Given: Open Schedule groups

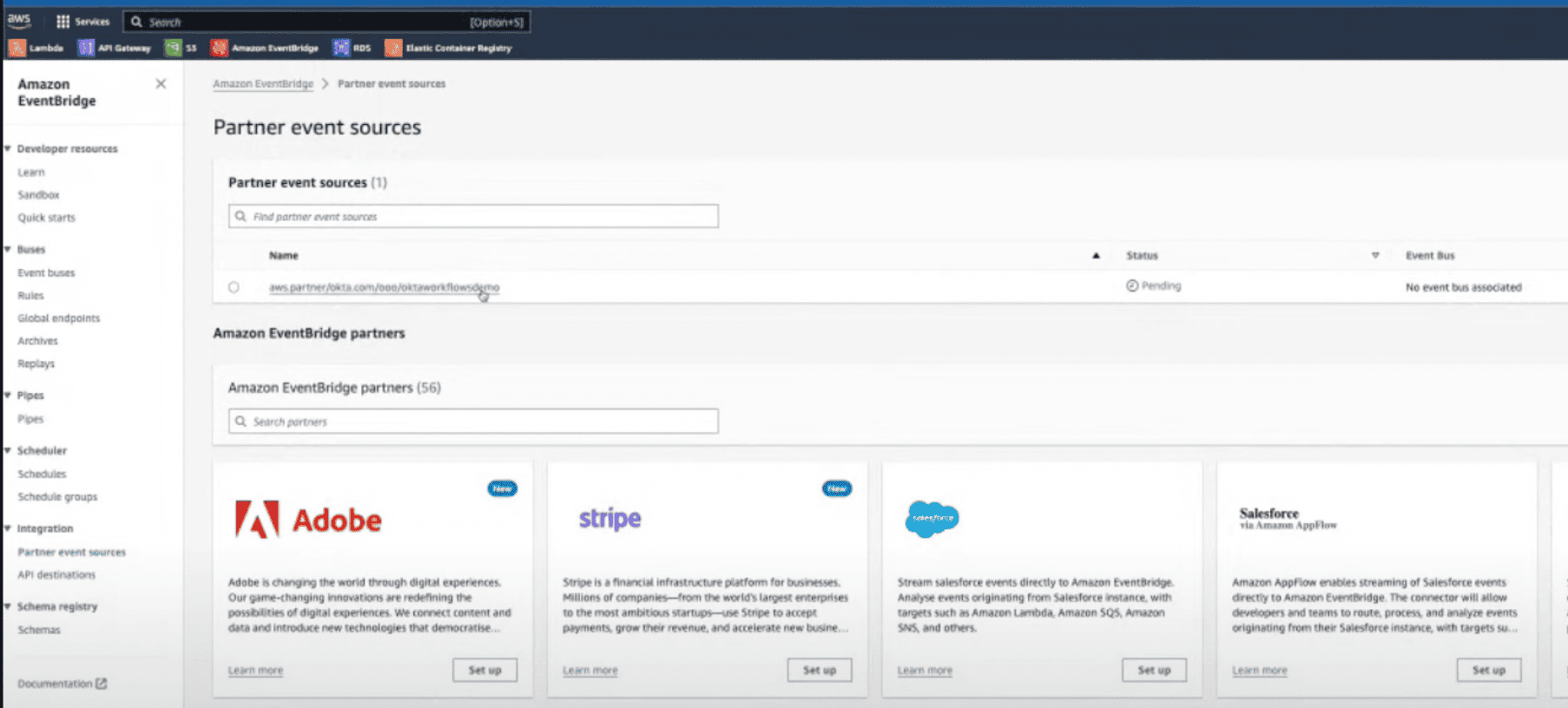Looking at the screenshot, I should (x=57, y=497).
